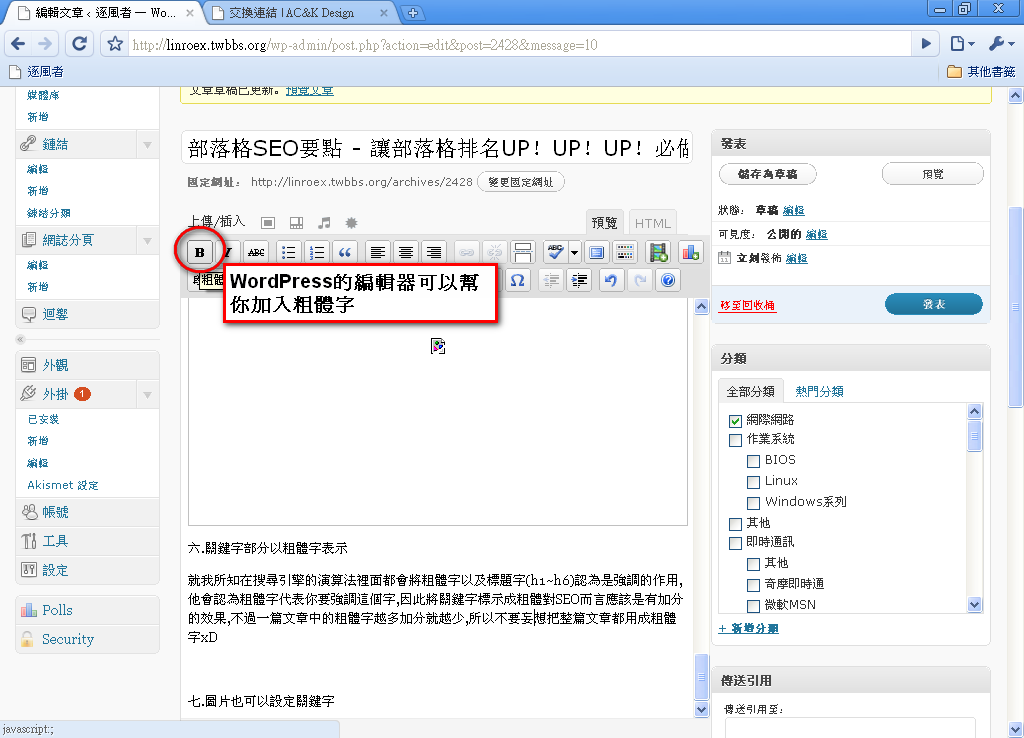The image size is (1024, 738).
Task: Click the film strip video insert icon
Action: tap(658, 252)
